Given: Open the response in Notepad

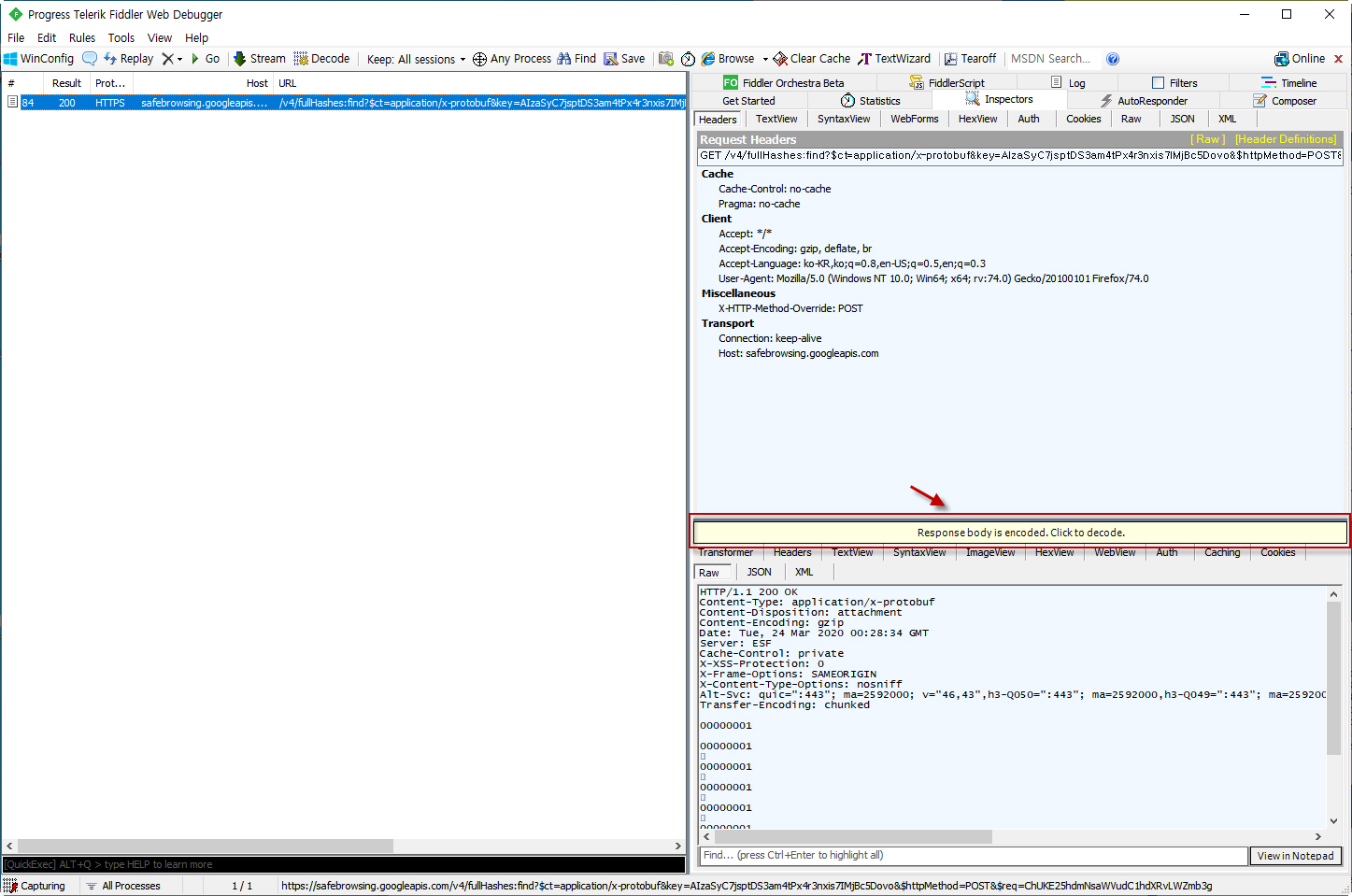Looking at the screenshot, I should pyautogui.click(x=1295, y=855).
